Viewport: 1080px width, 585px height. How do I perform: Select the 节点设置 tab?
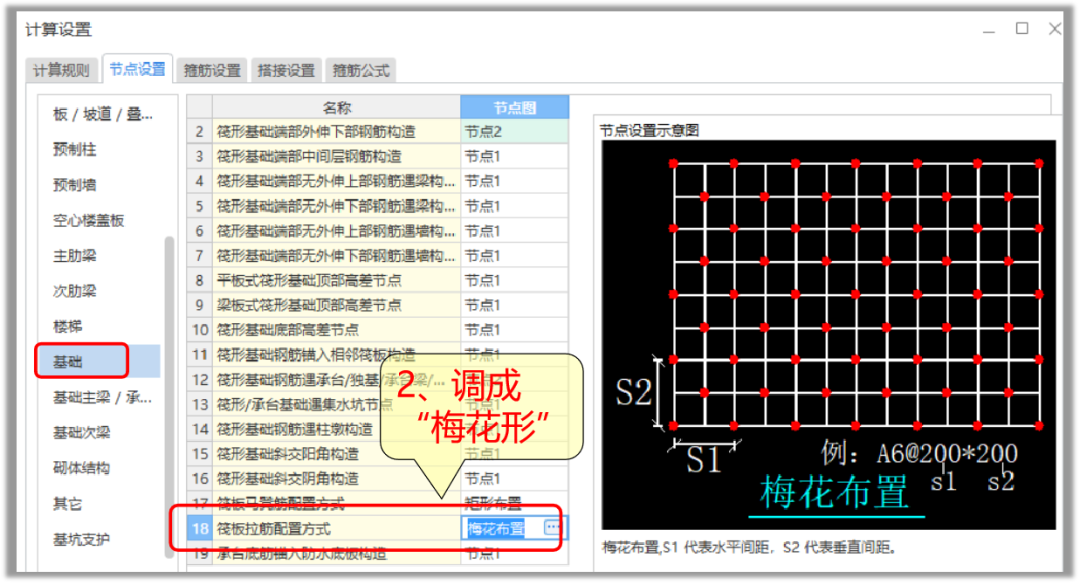click(137, 69)
